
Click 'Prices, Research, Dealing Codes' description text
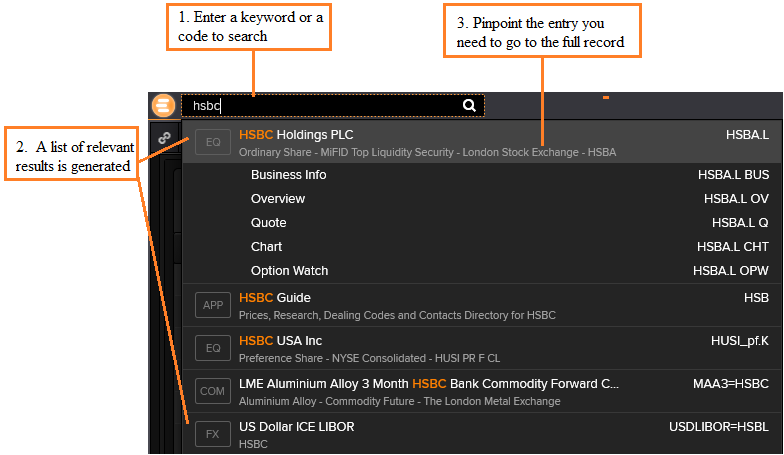pyautogui.click(x=398, y=315)
